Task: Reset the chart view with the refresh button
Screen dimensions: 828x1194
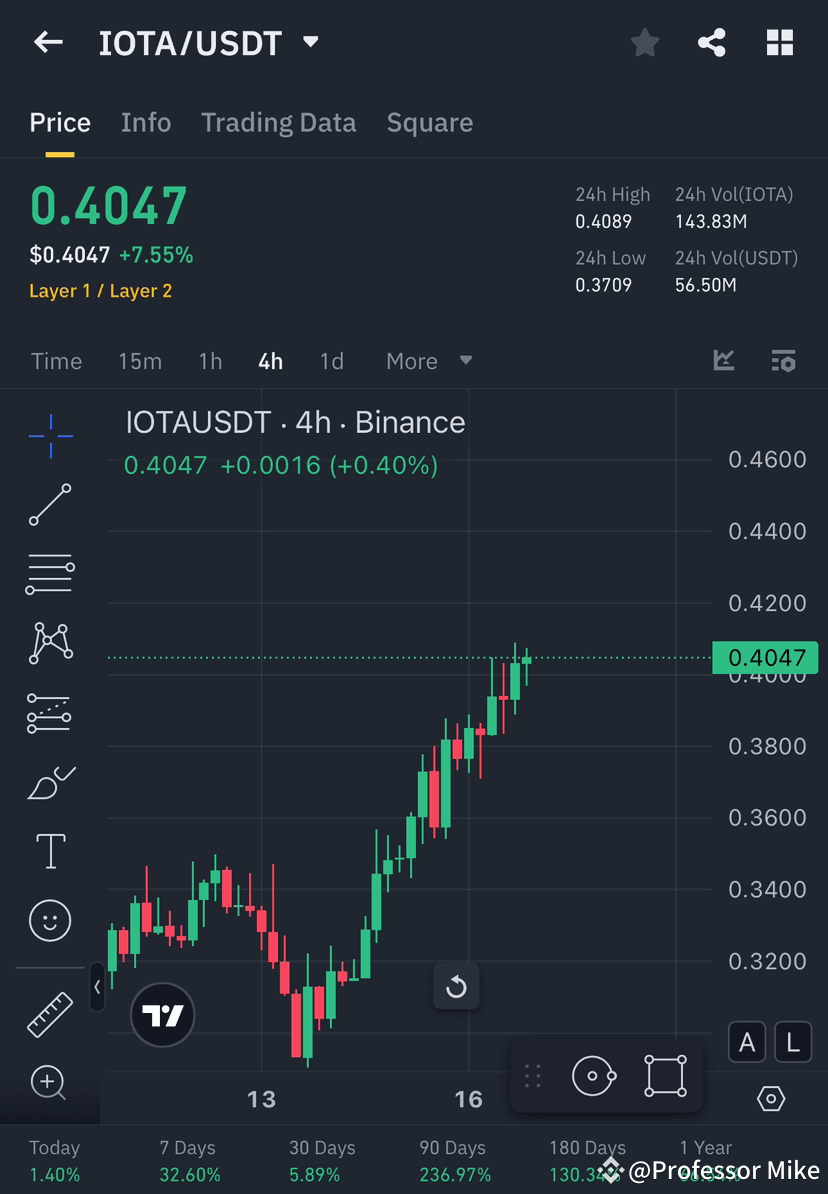Action: tap(456, 987)
